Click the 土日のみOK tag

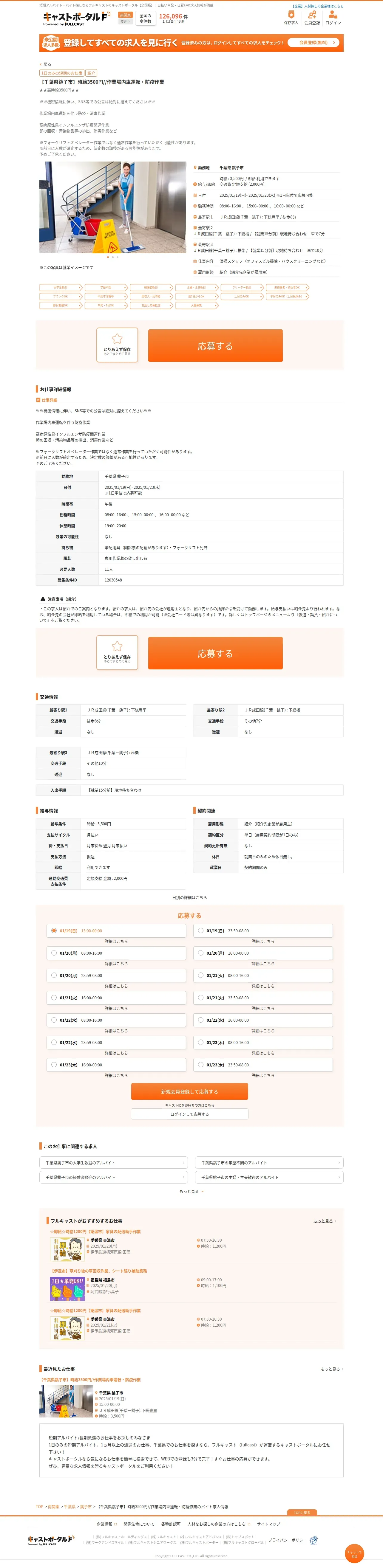[x=242, y=297]
